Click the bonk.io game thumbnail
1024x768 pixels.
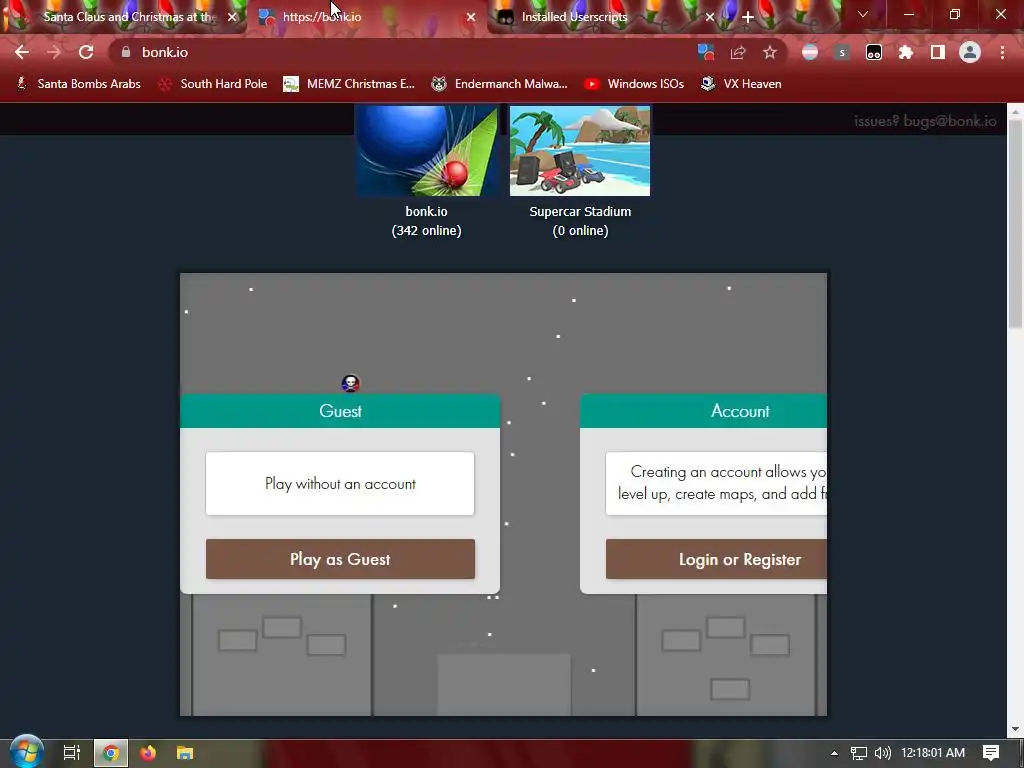pos(426,150)
